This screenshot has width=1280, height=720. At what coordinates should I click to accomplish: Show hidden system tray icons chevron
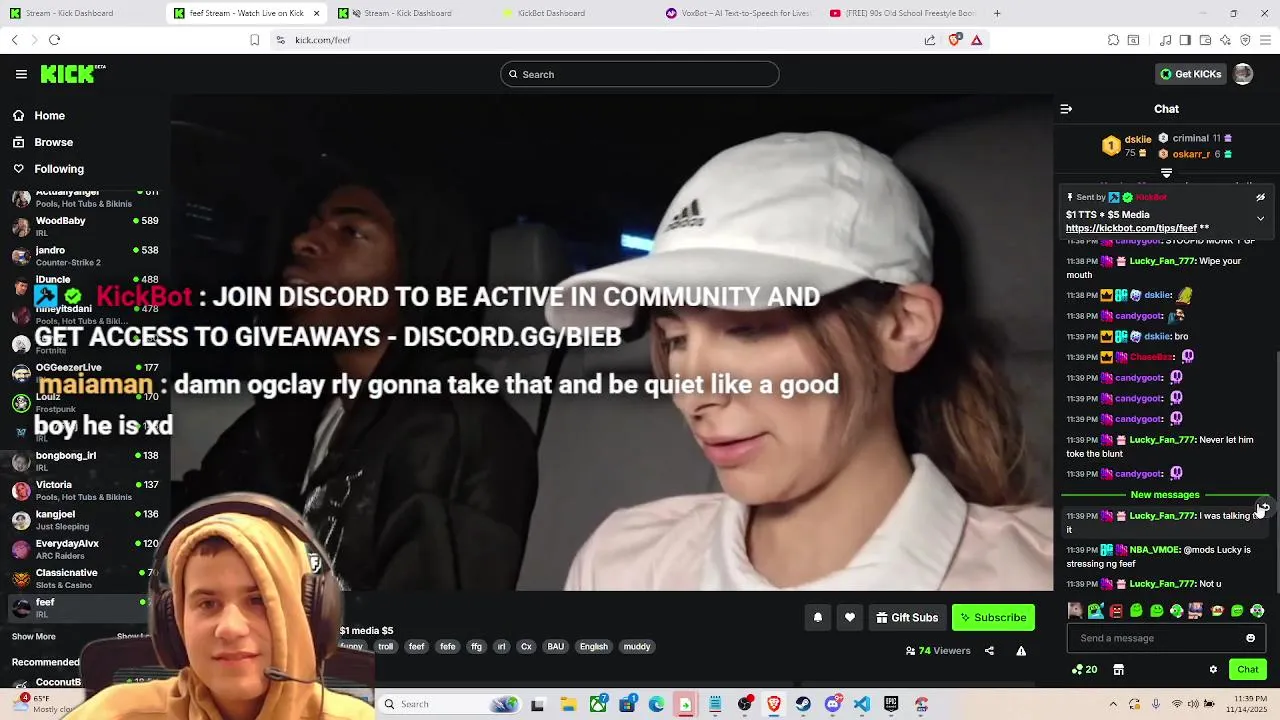[x=1113, y=704]
